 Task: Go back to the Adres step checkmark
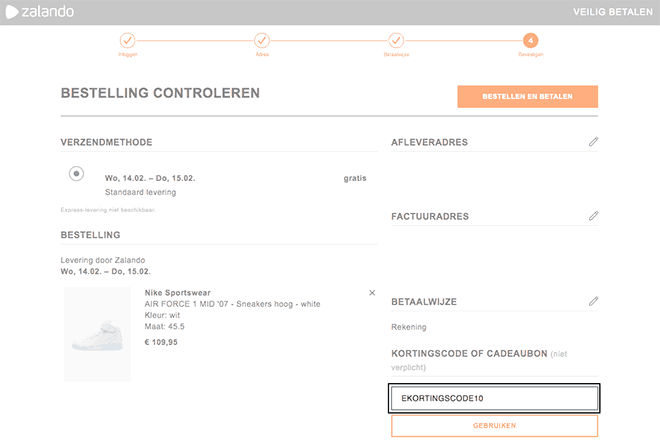[x=262, y=40]
